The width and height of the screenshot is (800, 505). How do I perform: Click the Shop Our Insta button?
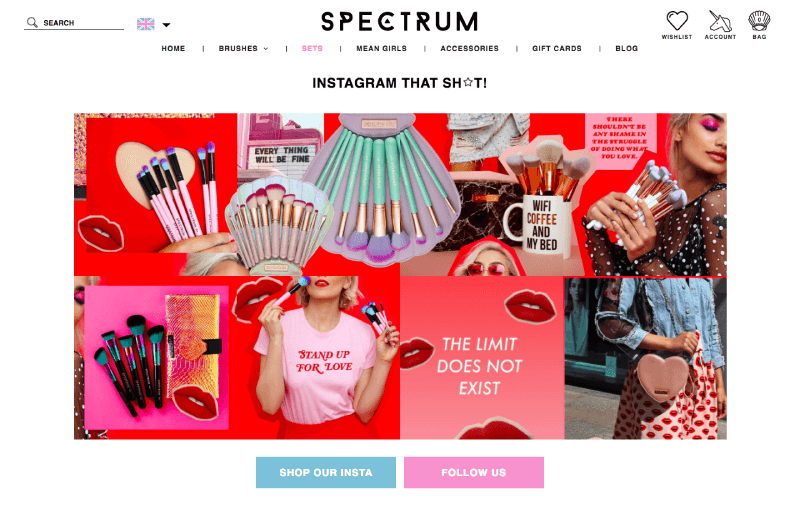326,472
